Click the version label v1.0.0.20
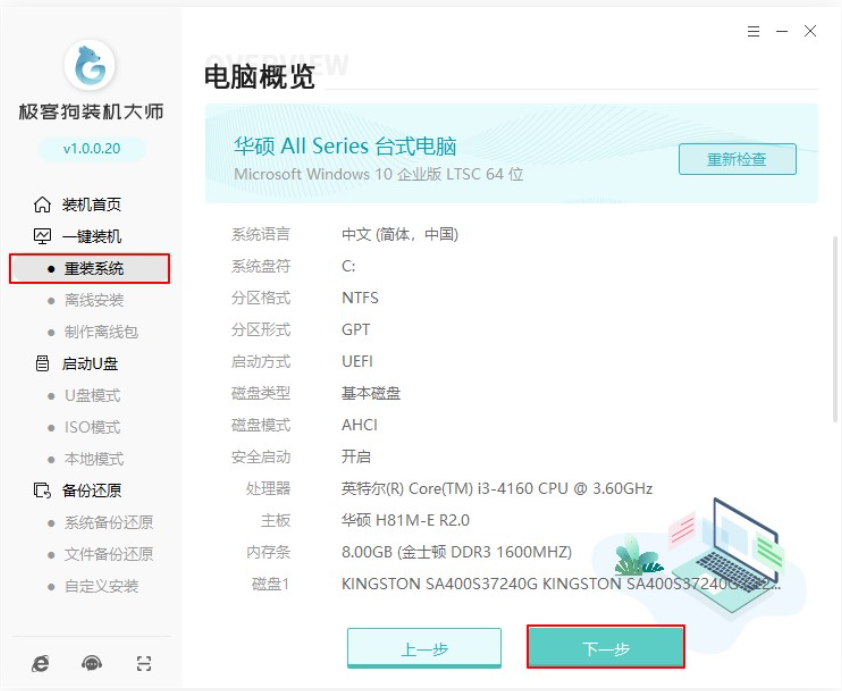842x691 pixels. click(x=92, y=149)
